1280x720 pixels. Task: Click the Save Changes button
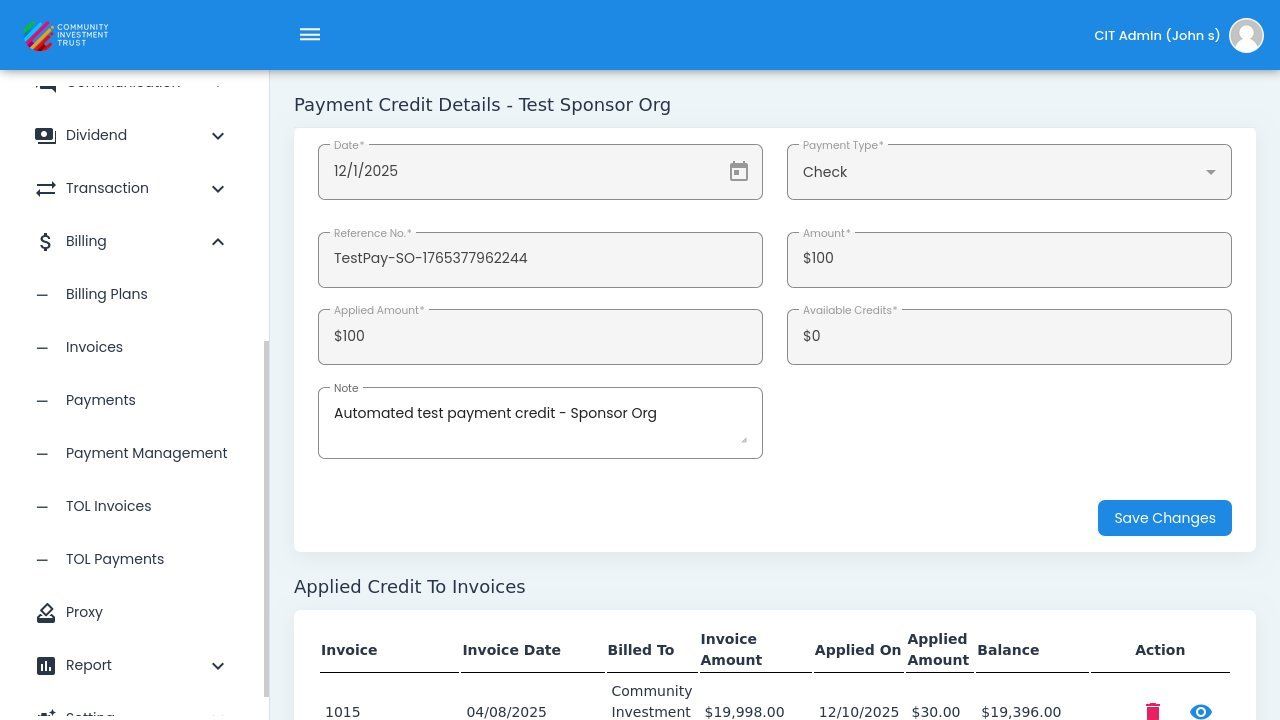pyautogui.click(x=1164, y=518)
